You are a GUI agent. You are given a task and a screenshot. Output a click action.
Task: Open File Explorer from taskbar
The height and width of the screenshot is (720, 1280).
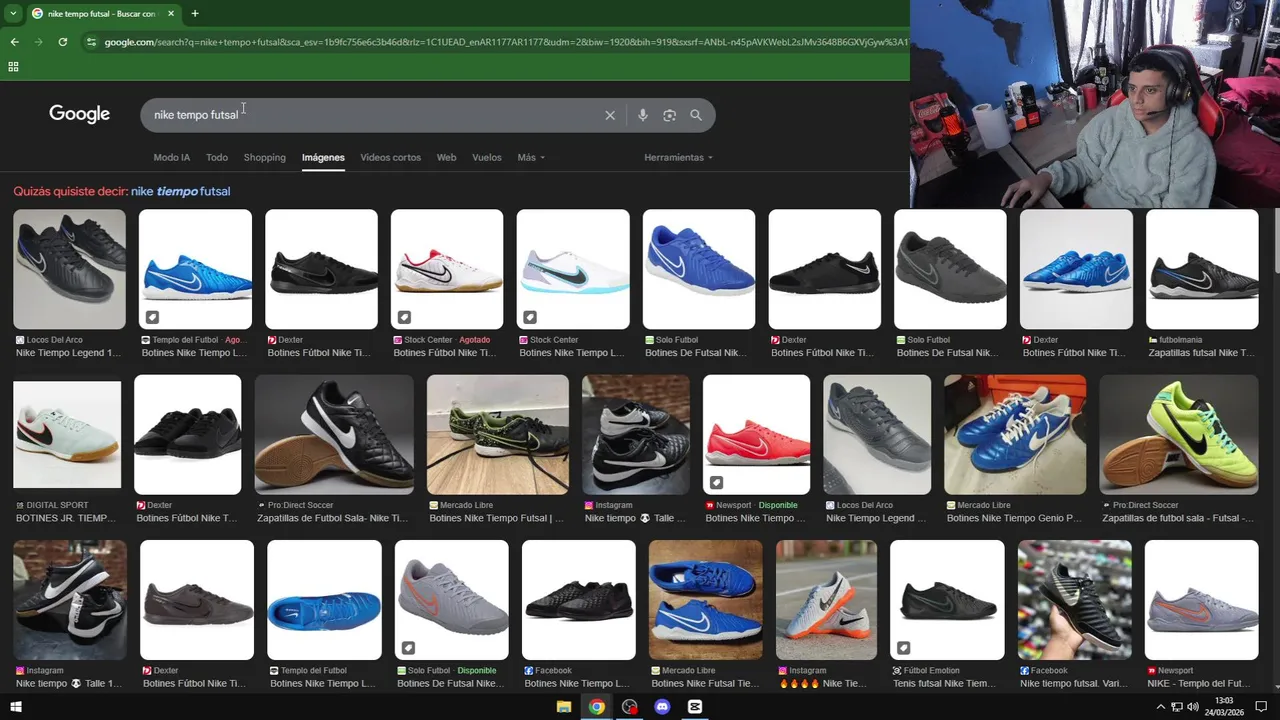tap(564, 707)
